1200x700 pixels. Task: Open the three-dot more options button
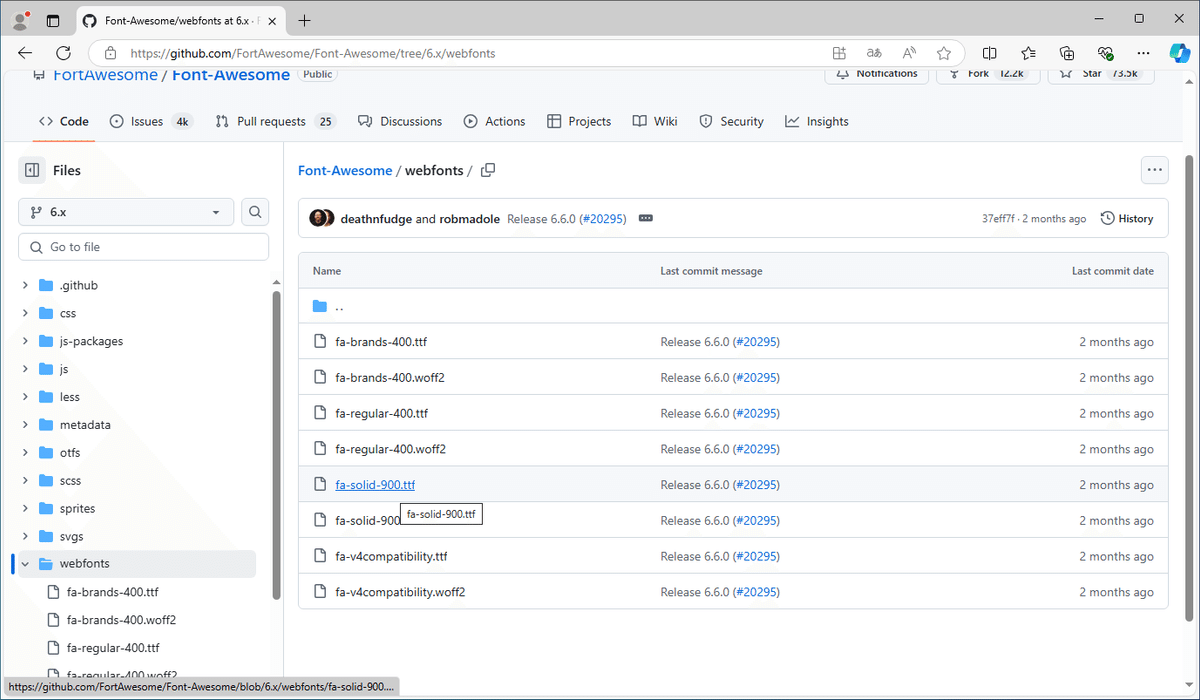pyautogui.click(x=1155, y=171)
